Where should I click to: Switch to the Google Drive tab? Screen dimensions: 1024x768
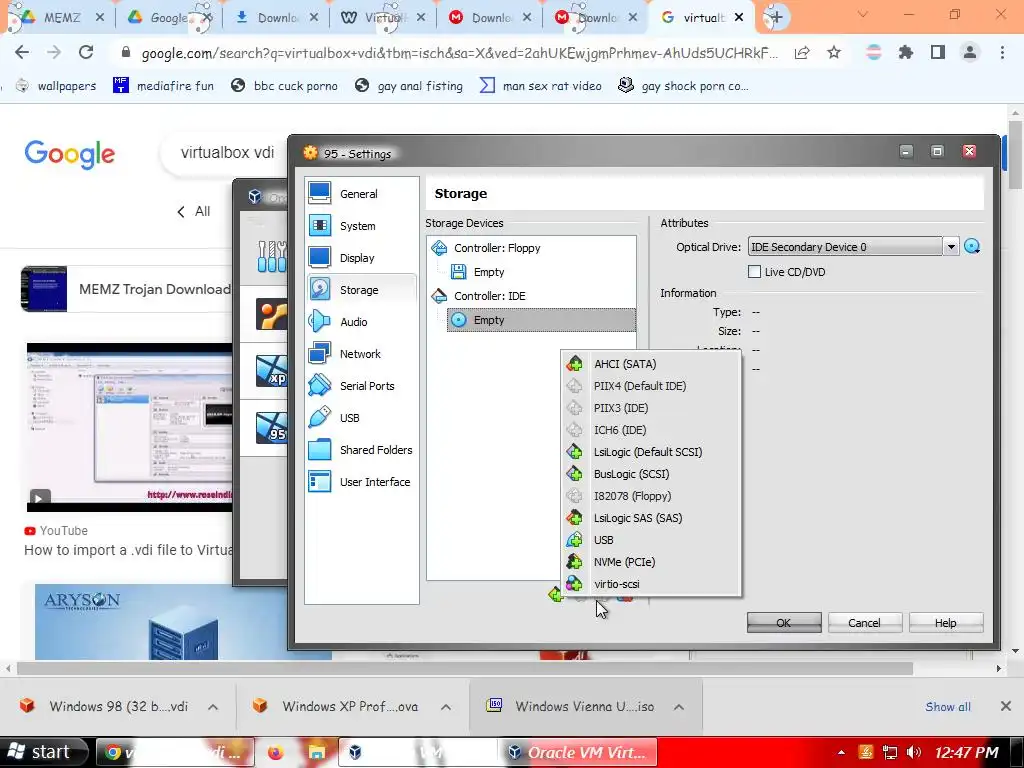coord(168,18)
